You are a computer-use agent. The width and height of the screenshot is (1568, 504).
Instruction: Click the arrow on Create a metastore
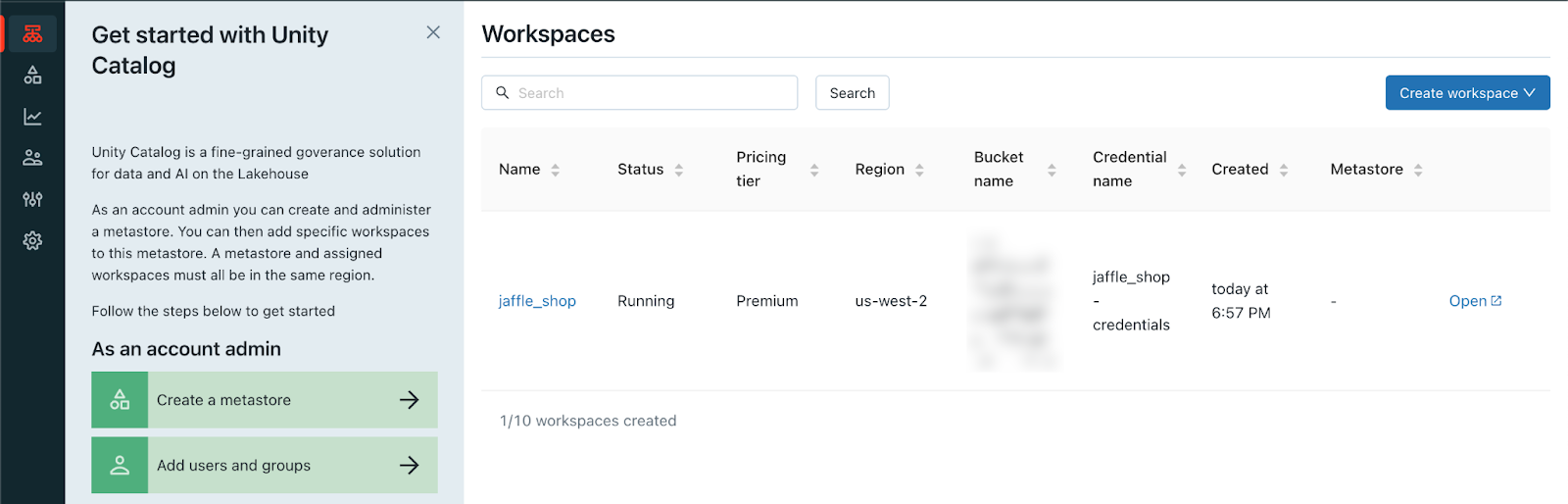point(410,400)
